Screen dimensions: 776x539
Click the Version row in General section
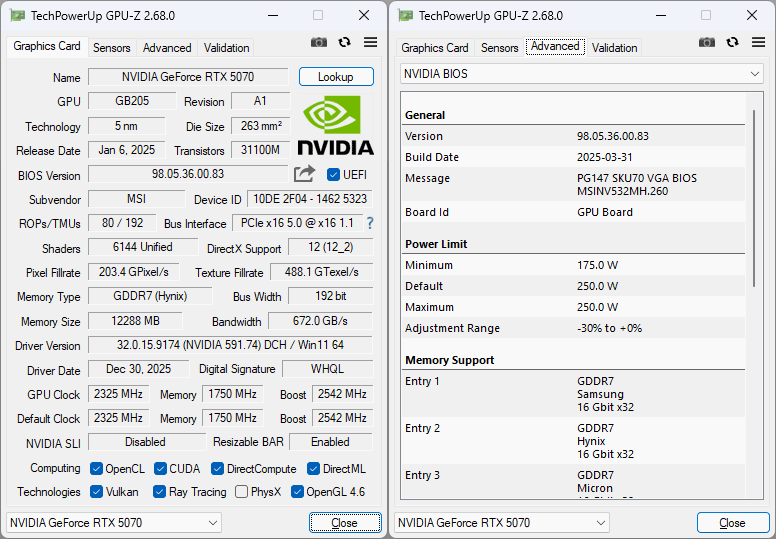coord(574,136)
